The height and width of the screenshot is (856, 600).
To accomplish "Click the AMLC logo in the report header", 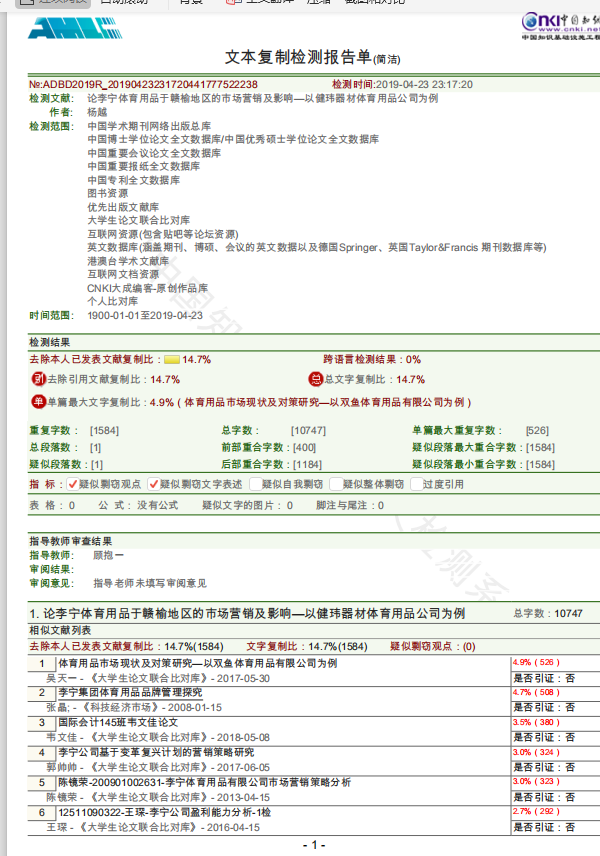I will coord(75,28).
